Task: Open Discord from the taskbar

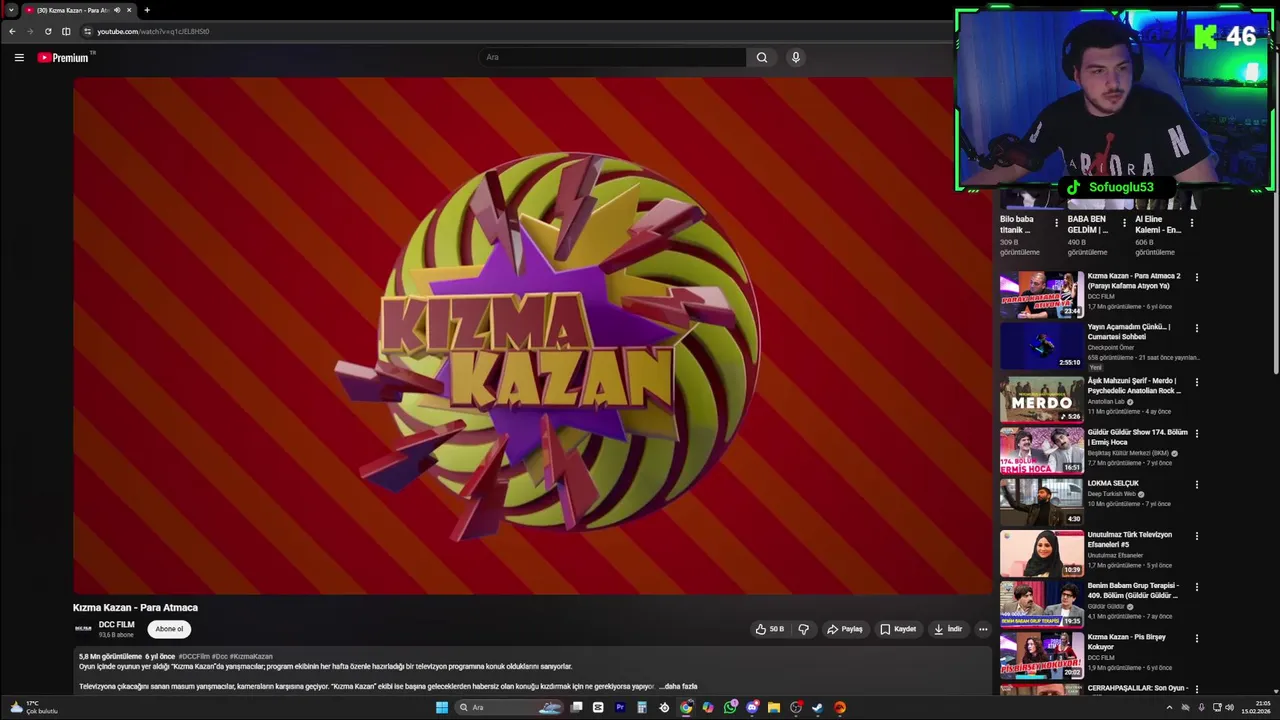Action: pyautogui.click(x=752, y=707)
